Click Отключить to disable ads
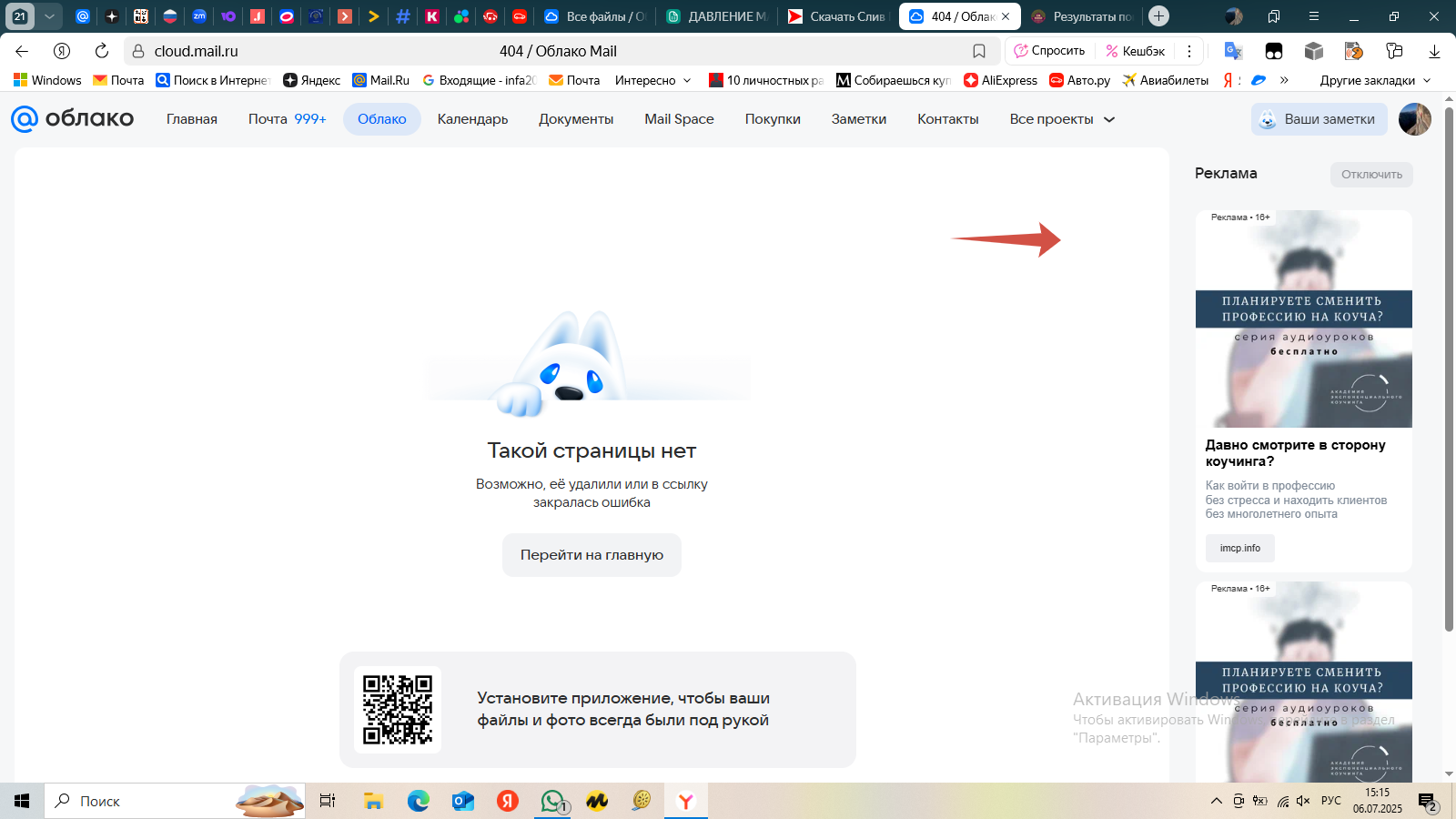Screen dimensions: 1456x819 pos(1370,175)
